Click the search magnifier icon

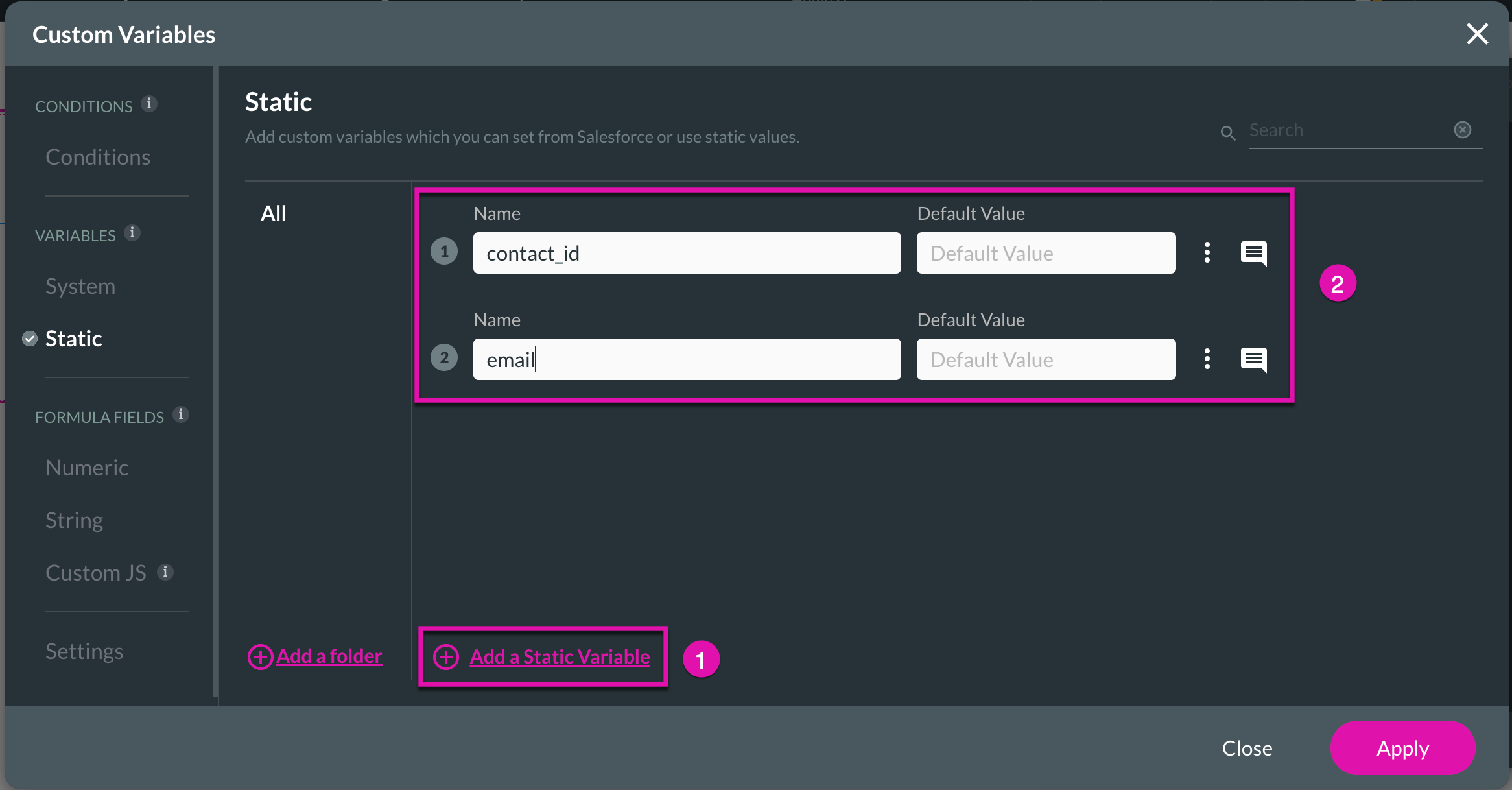click(1228, 131)
